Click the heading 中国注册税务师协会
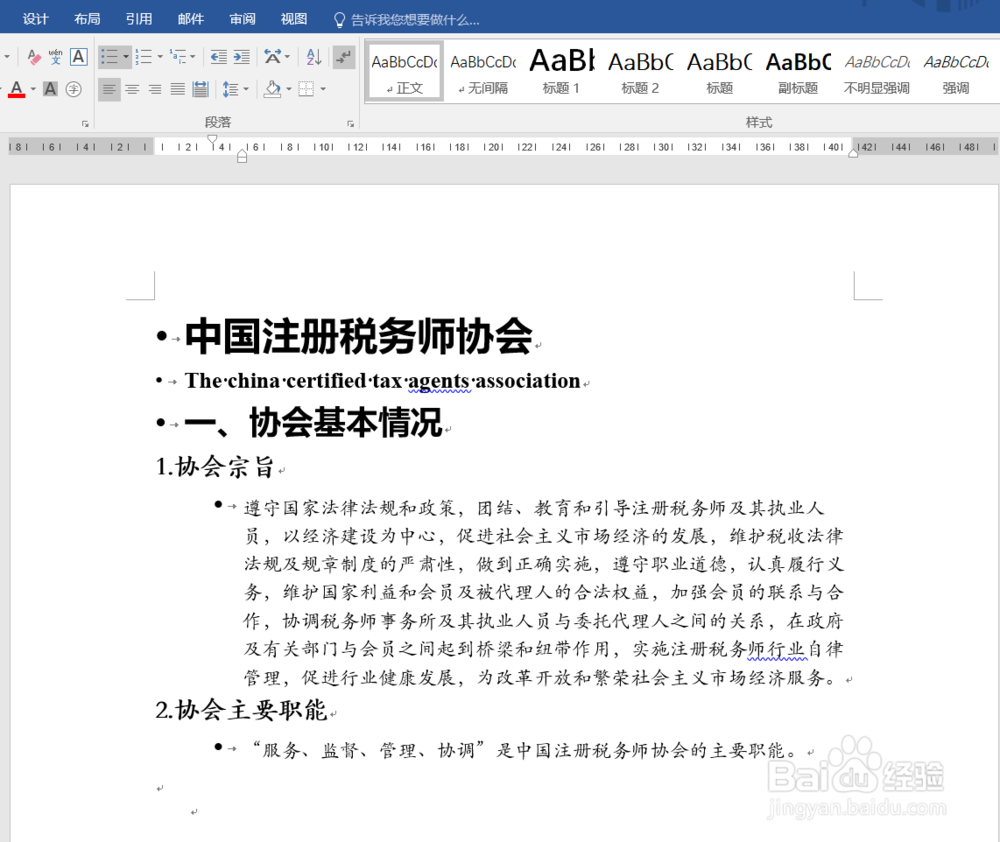The width and height of the screenshot is (1000, 842). coord(359,336)
